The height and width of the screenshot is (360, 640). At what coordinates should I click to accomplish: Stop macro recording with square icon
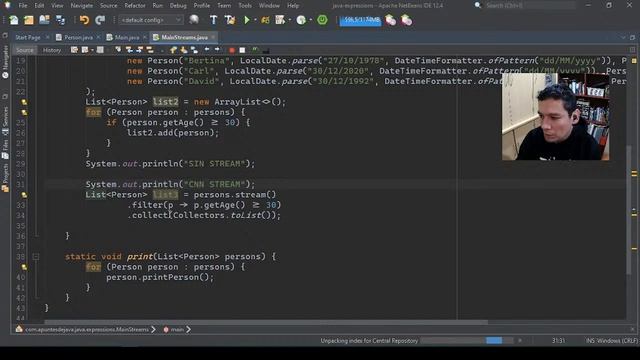pyautogui.click(x=242, y=50)
